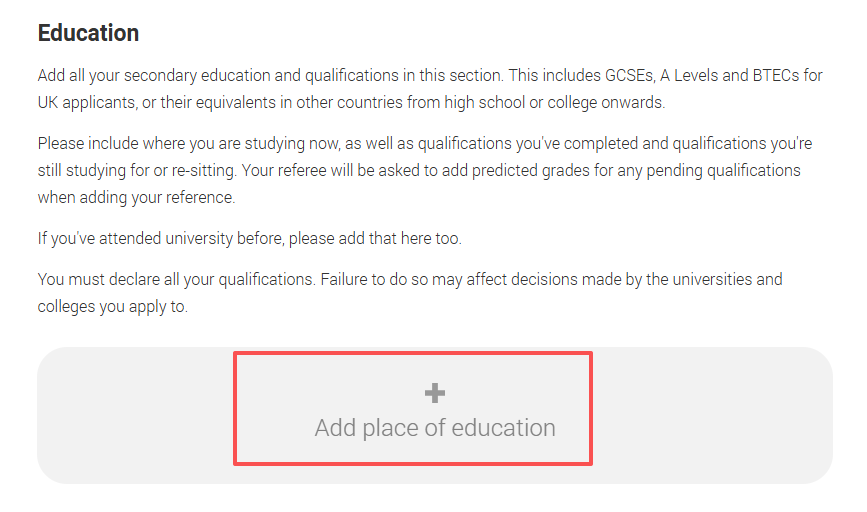Click the Add place of education label
This screenshot has height=512, width=867.
pos(435,428)
